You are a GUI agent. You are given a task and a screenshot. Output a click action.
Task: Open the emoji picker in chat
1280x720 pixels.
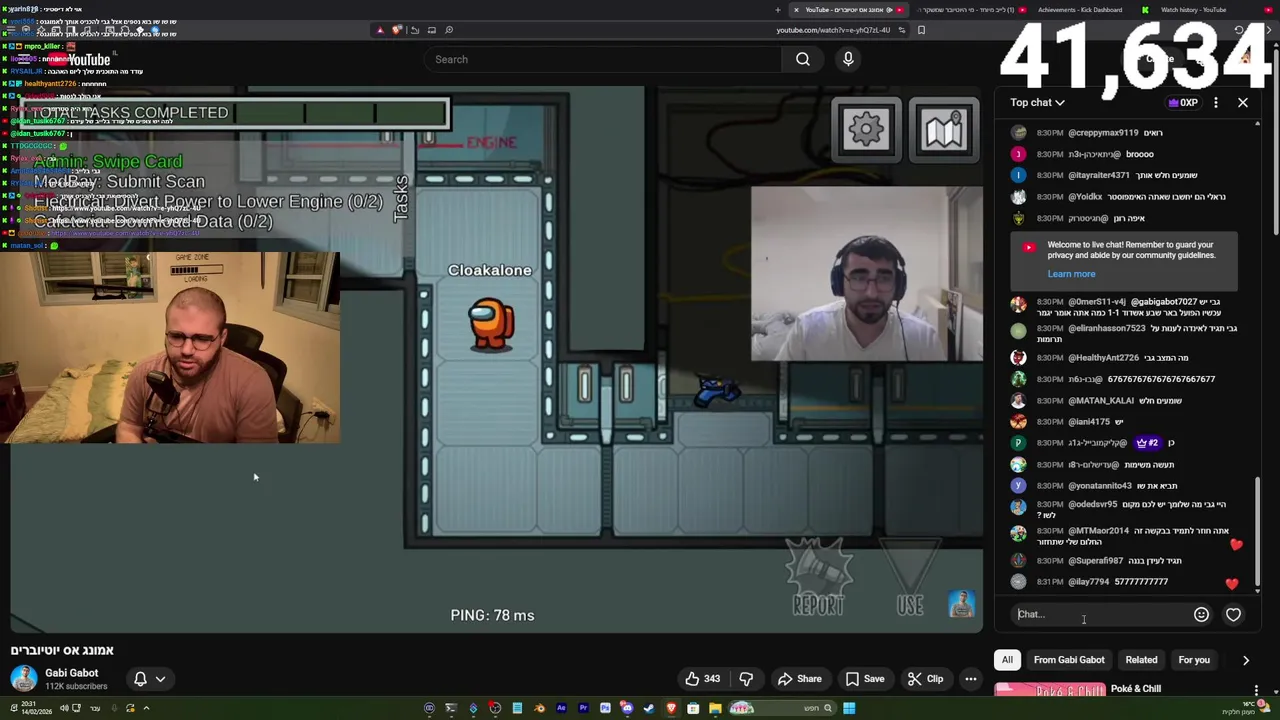tap(1201, 615)
